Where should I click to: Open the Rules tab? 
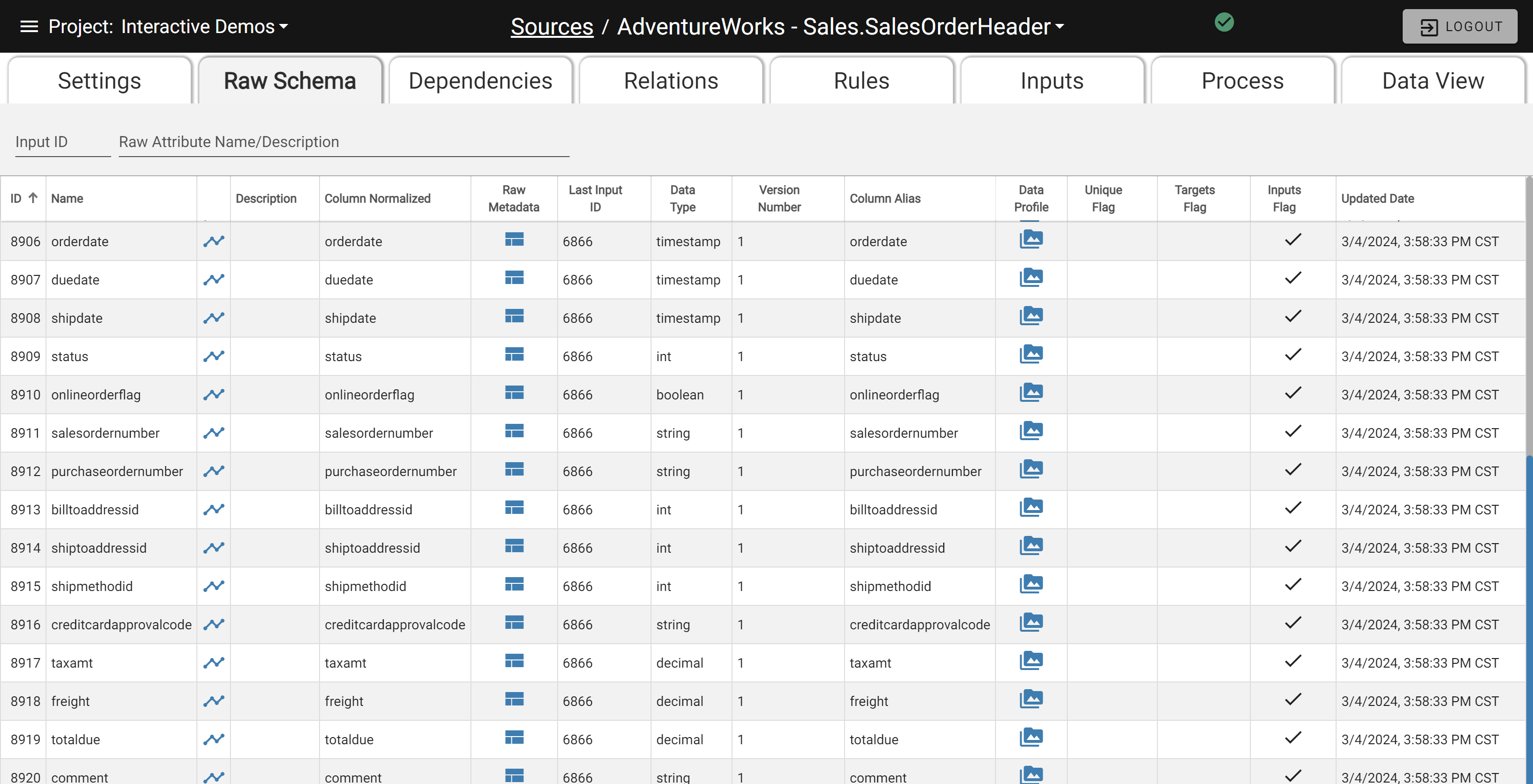(x=861, y=80)
